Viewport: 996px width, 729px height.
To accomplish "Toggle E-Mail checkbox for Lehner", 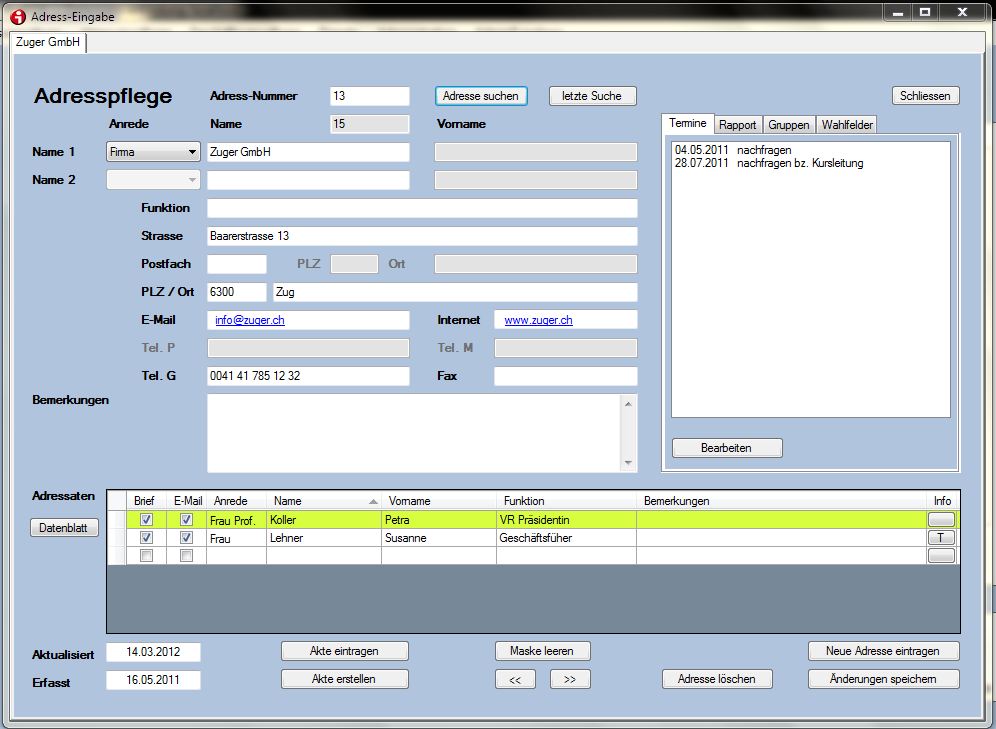I will tap(186, 538).
